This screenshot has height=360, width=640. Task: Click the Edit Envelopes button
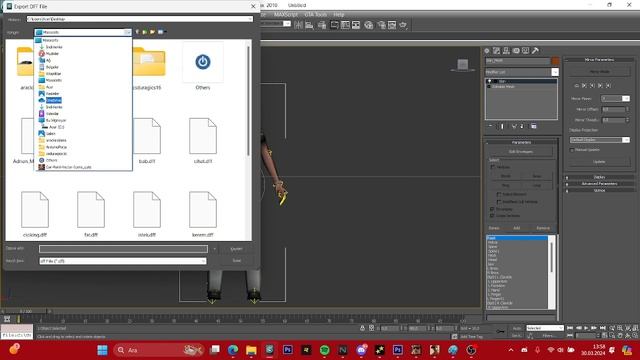click(x=521, y=151)
